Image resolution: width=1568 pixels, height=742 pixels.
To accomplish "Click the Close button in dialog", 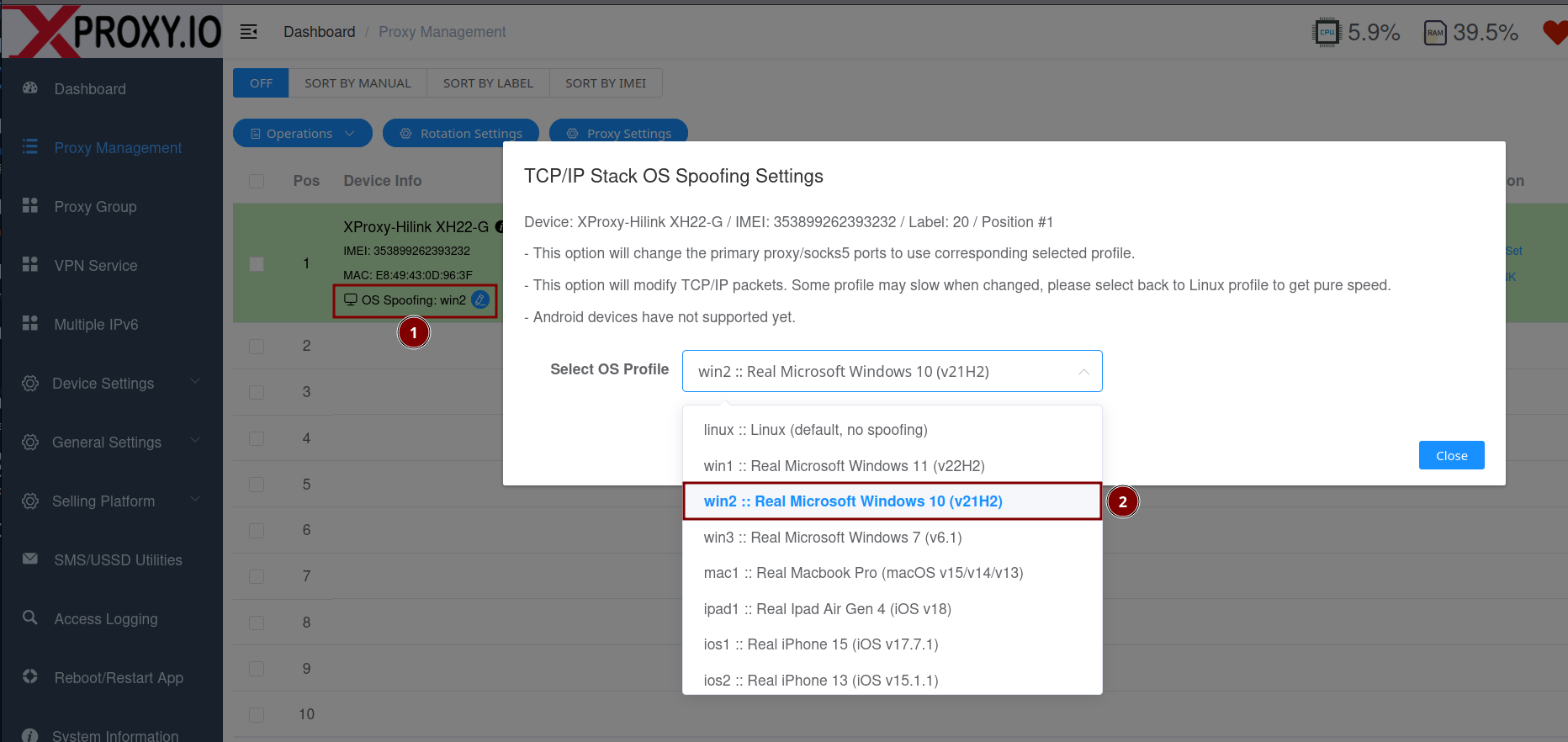I will [1451, 455].
